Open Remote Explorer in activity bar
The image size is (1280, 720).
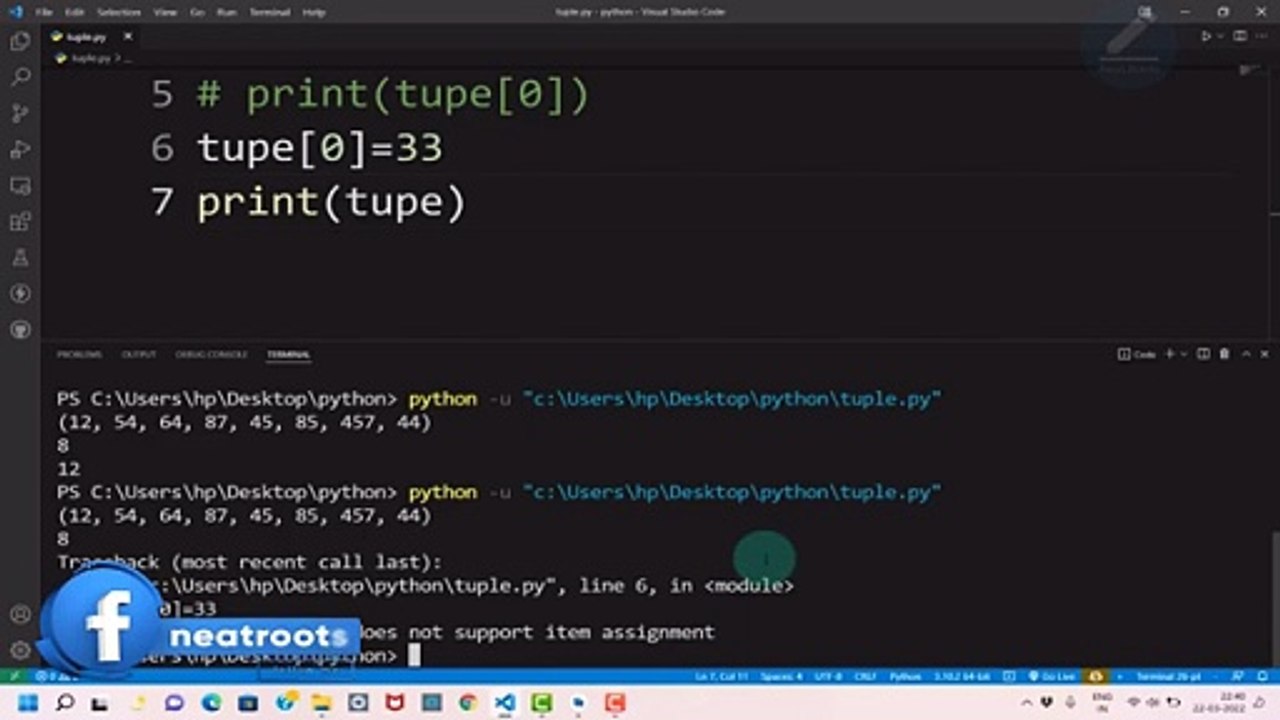tap(19, 185)
